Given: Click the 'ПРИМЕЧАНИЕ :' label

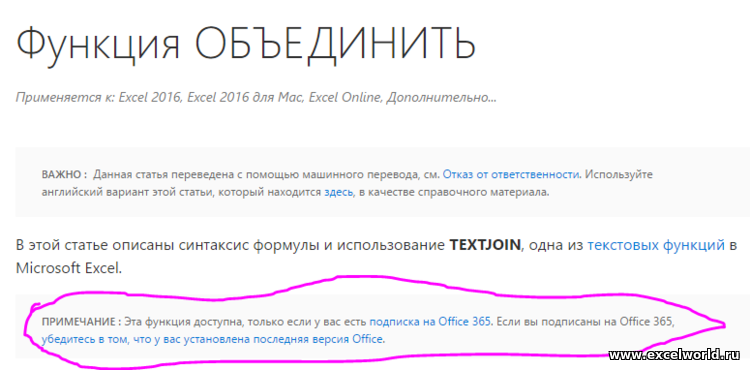Looking at the screenshot, I should point(81,322).
